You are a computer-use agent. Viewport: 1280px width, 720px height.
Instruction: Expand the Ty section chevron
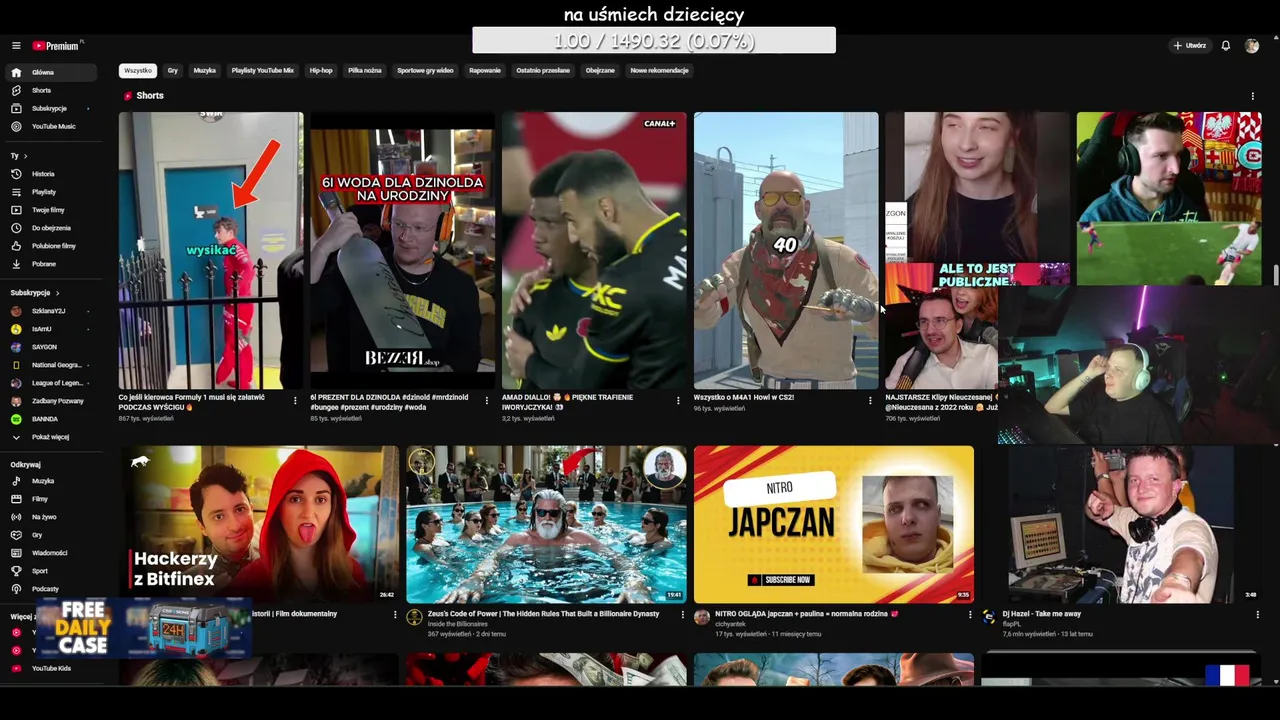(25, 156)
